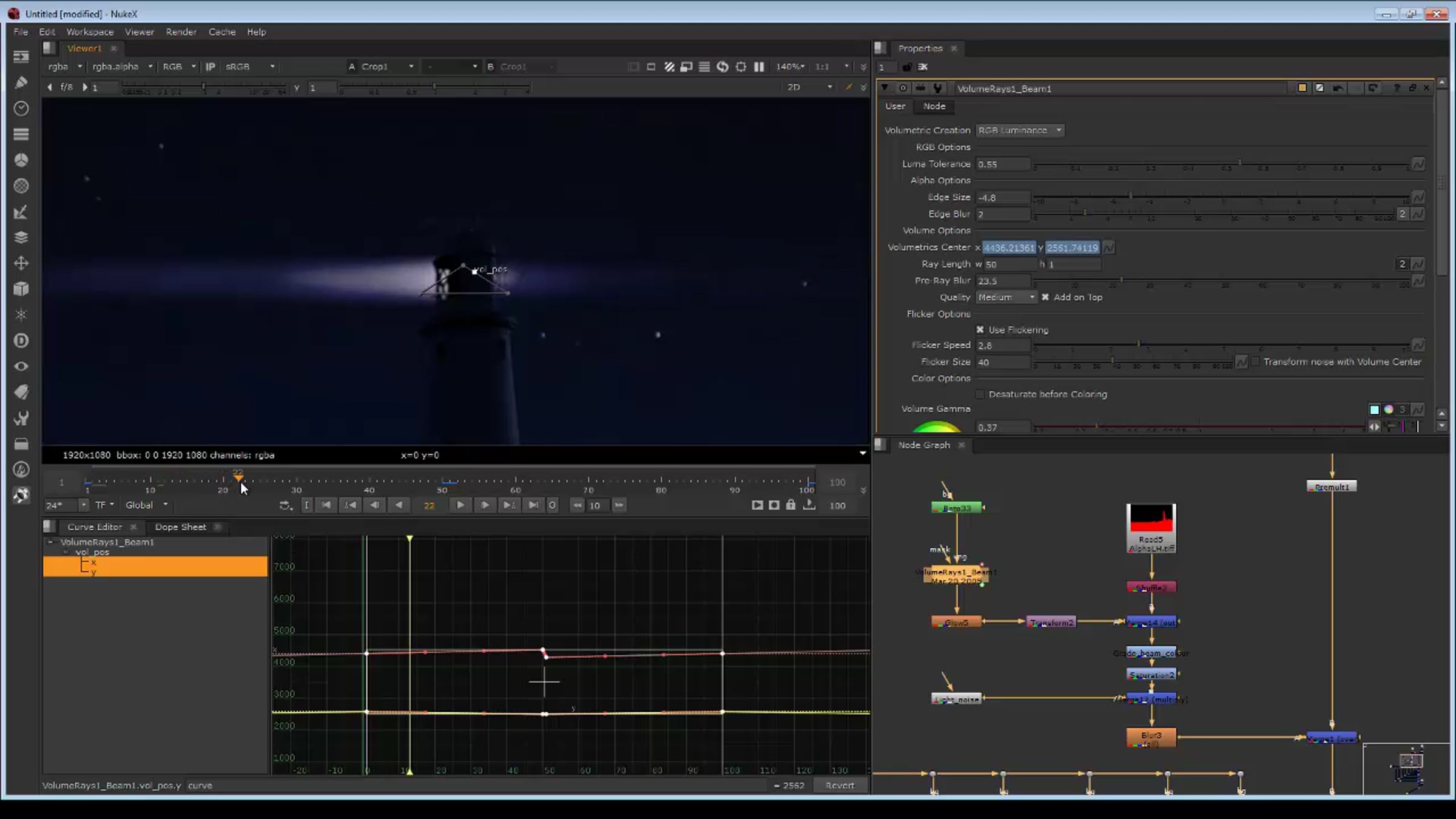Open the Render menu

[x=181, y=32]
